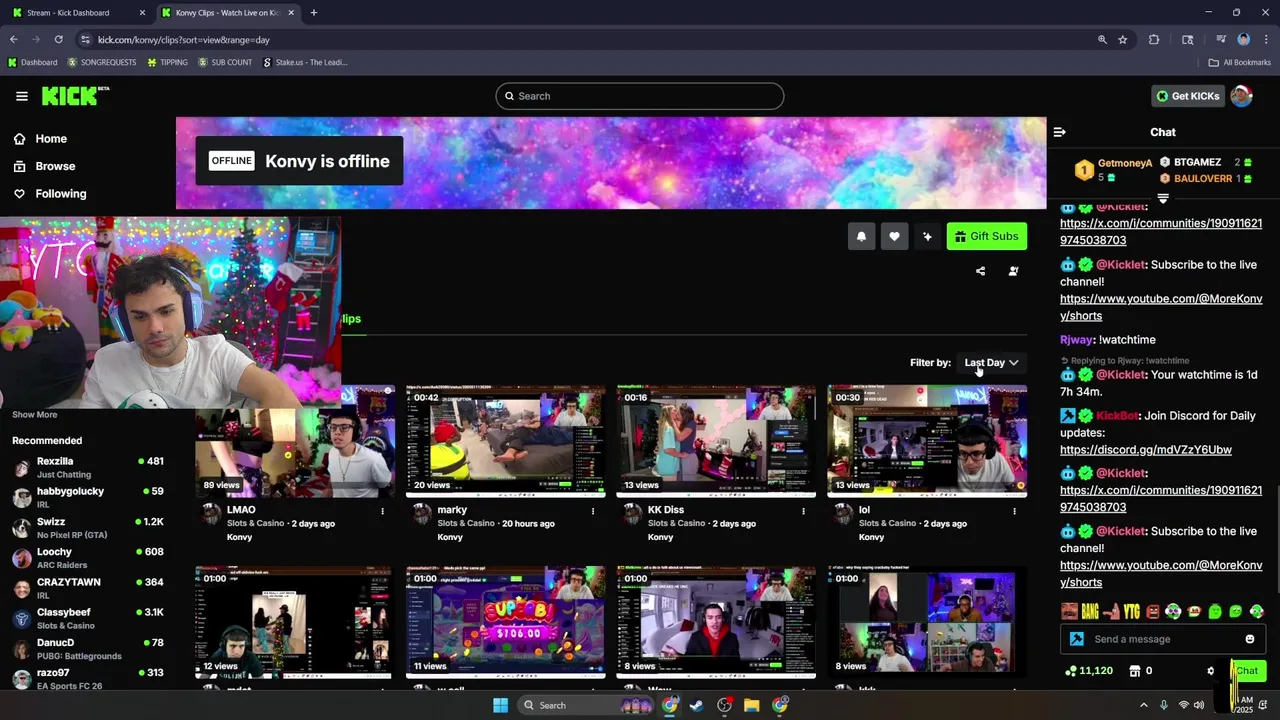Open volume control in system tray
Screen dimensions: 1280x720
pos(1199,705)
